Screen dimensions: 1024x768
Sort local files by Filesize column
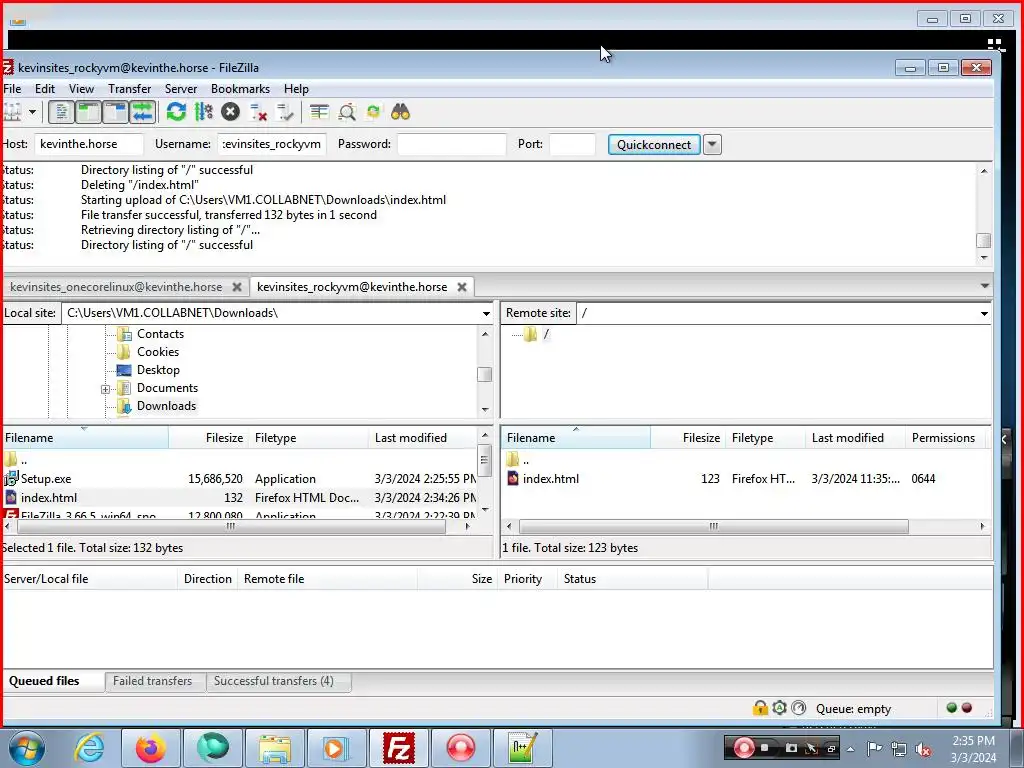point(208,438)
